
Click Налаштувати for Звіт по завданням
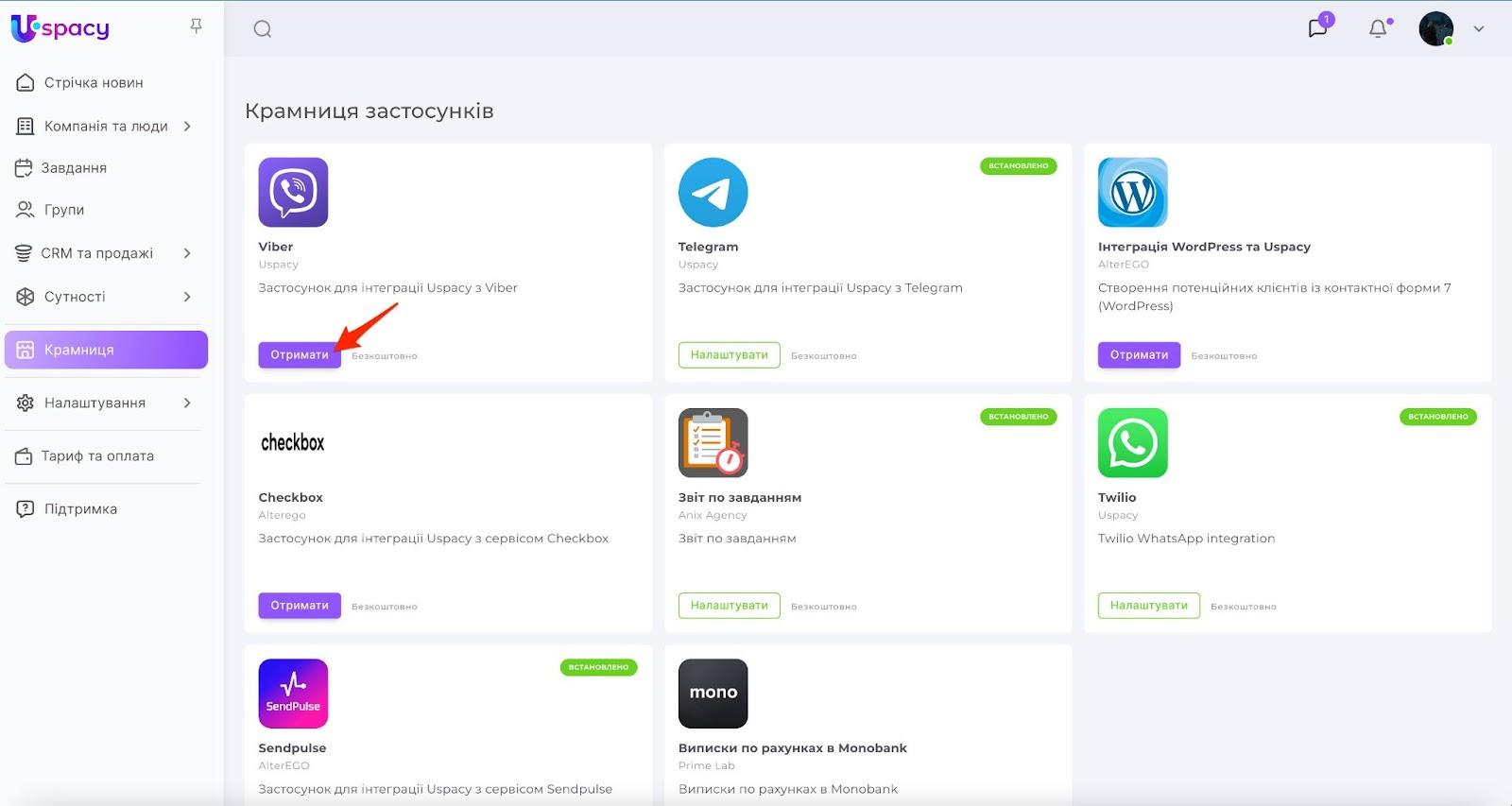click(x=729, y=606)
